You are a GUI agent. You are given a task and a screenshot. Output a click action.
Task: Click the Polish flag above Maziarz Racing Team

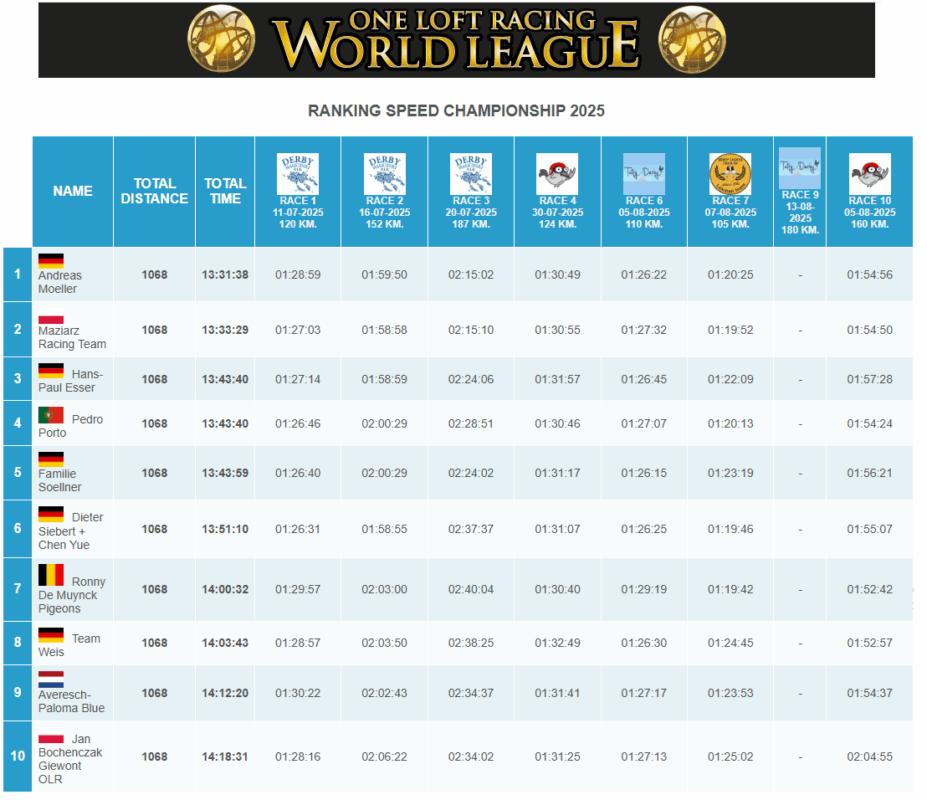tap(51, 316)
